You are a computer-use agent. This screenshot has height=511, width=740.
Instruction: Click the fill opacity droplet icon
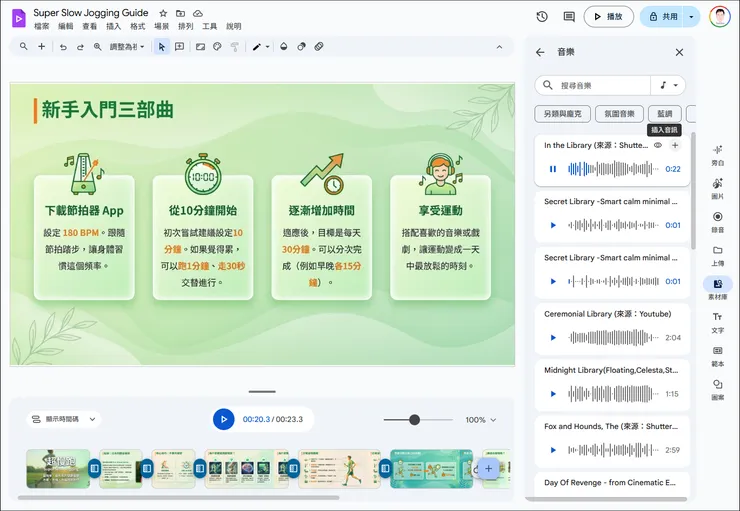coord(284,47)
